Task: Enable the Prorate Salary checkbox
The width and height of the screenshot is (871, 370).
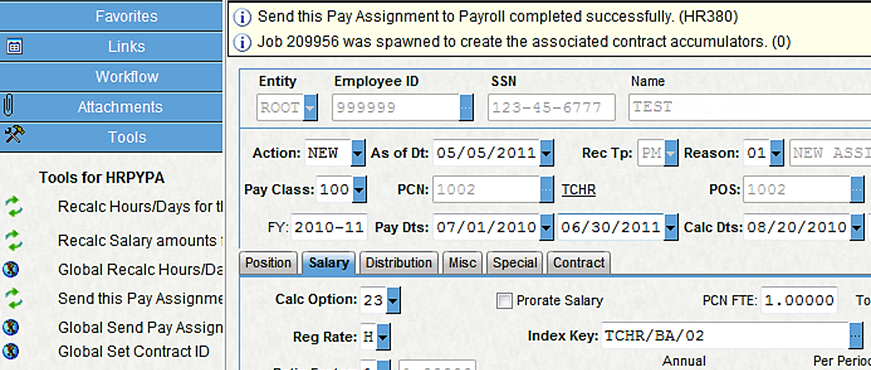Action: (x=504, y=301)
